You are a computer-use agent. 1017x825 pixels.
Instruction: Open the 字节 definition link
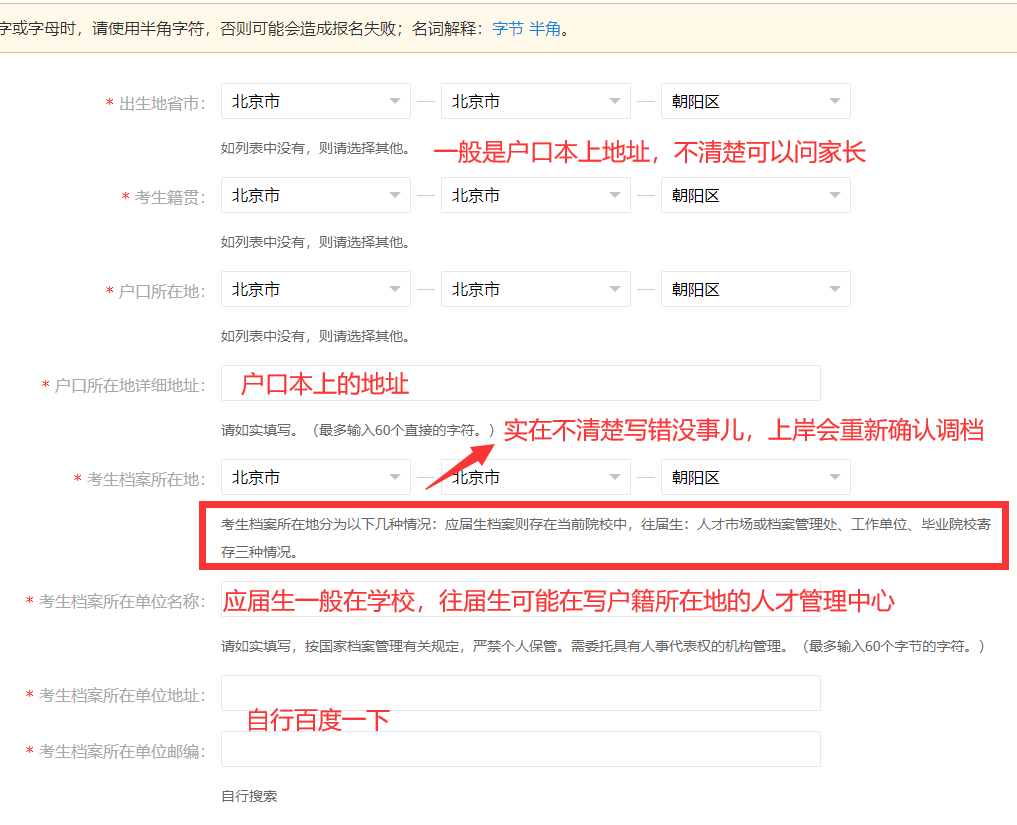coord(507,28)
